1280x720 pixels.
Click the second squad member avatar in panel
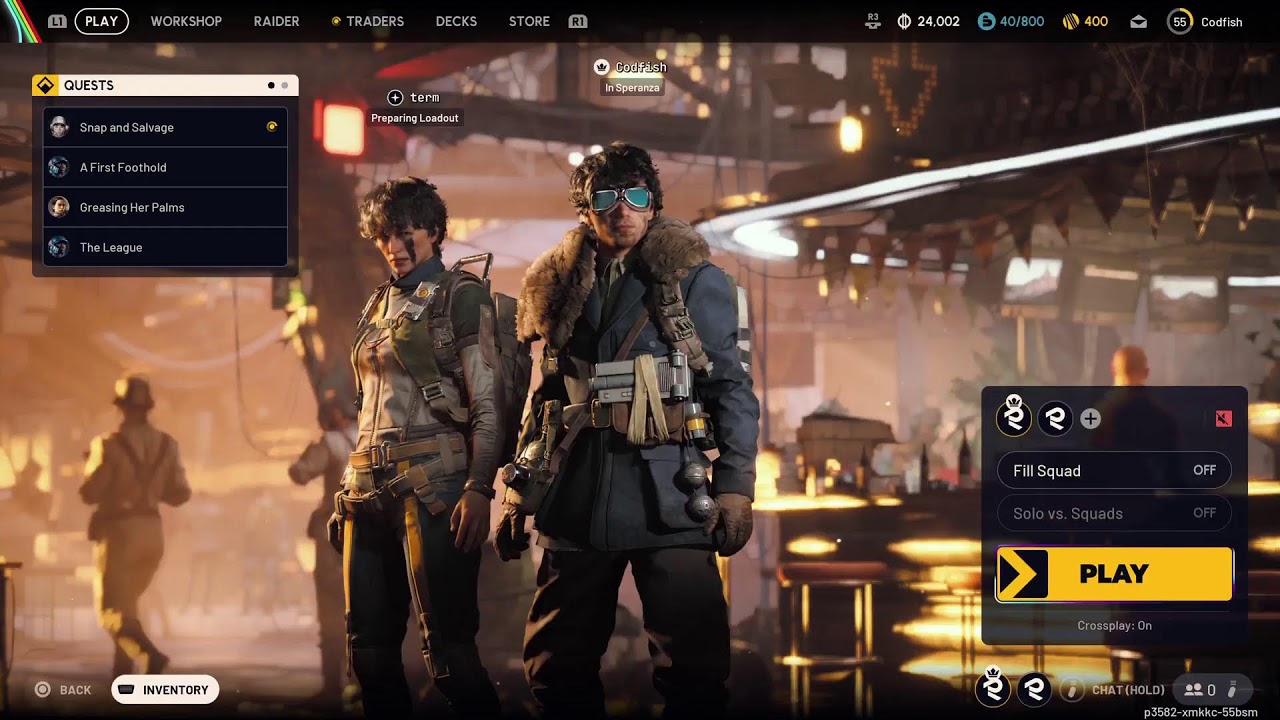click(1055, 419)
